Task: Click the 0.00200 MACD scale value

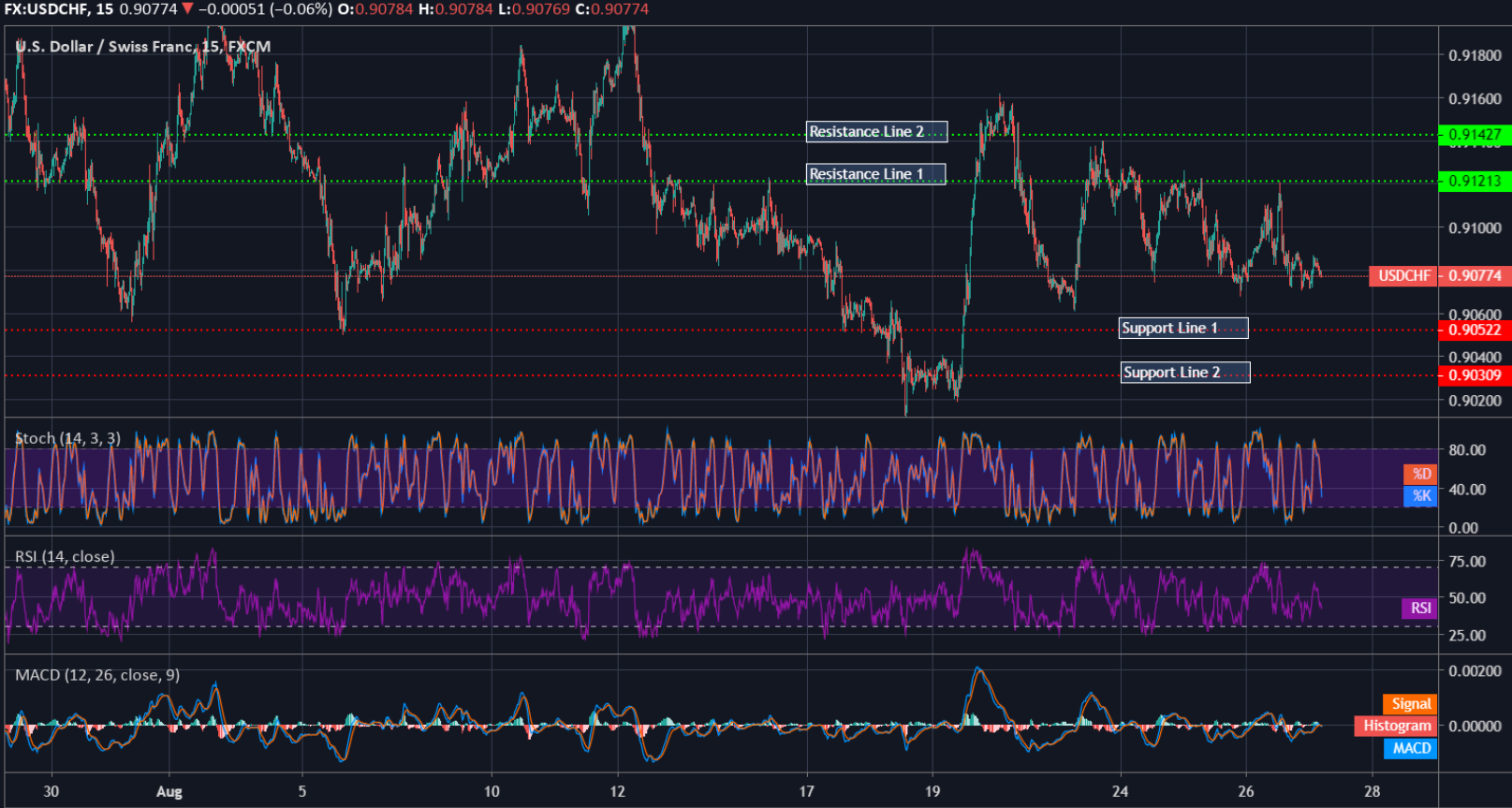Action: (1475, 671)
